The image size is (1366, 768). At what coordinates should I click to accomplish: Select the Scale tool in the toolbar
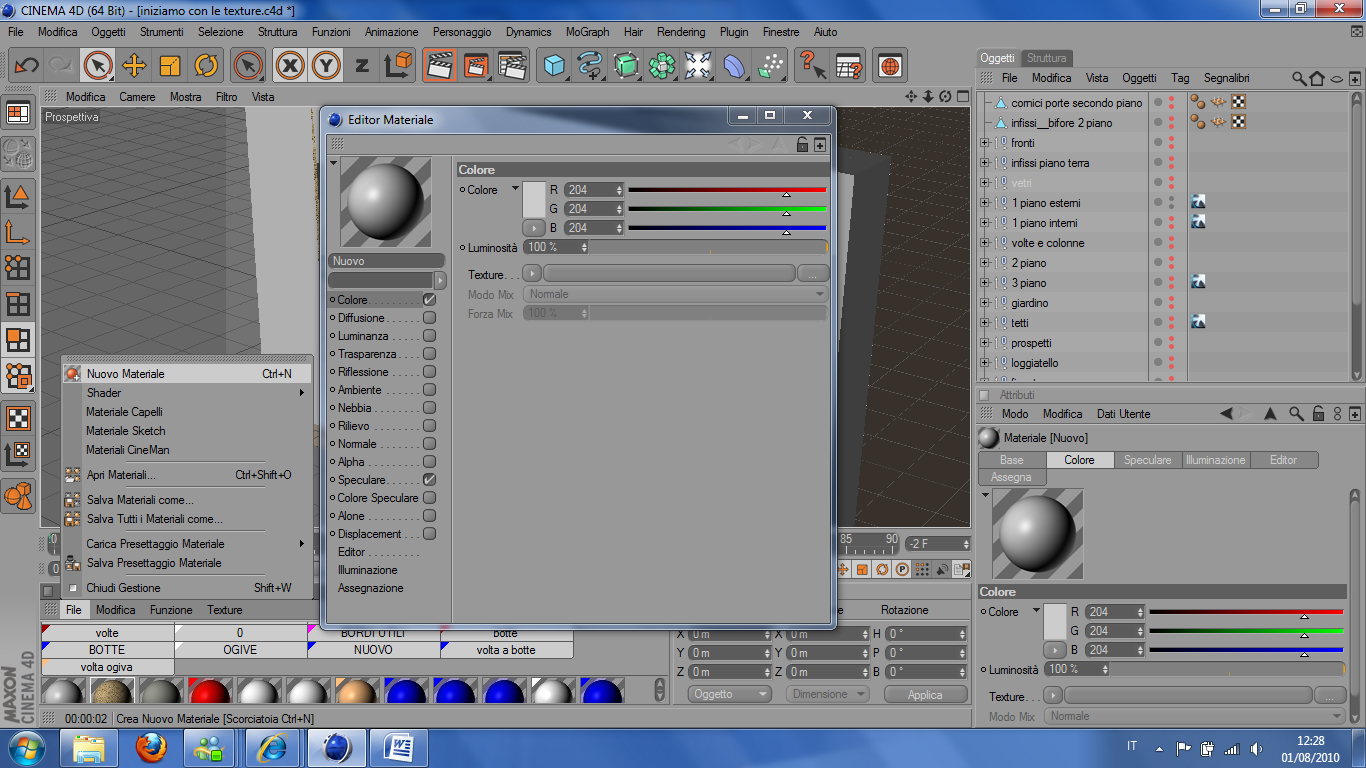point(170,66)
